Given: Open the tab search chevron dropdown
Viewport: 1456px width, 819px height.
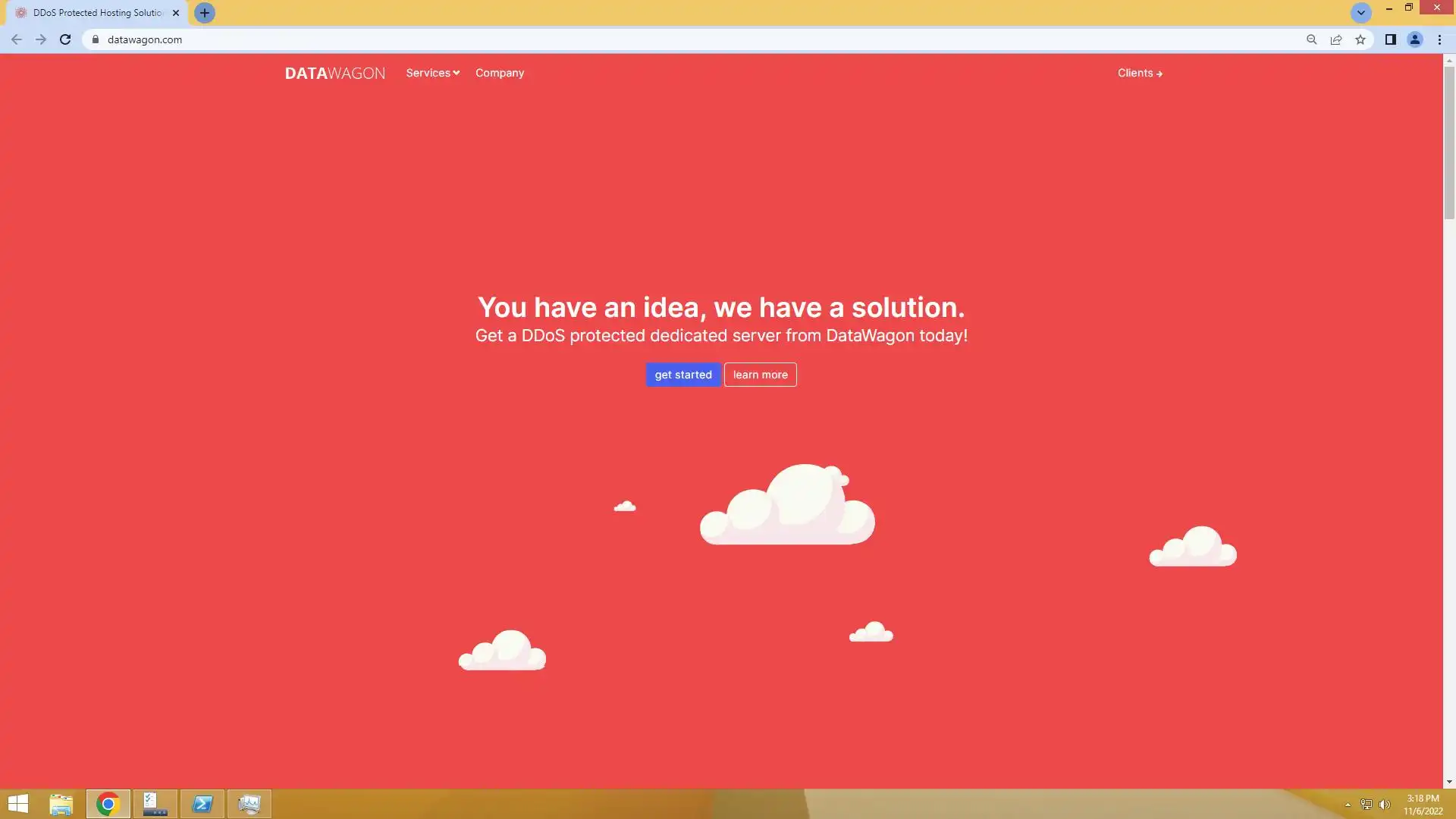Looking at the screenshot, I should pos(1360,13).
